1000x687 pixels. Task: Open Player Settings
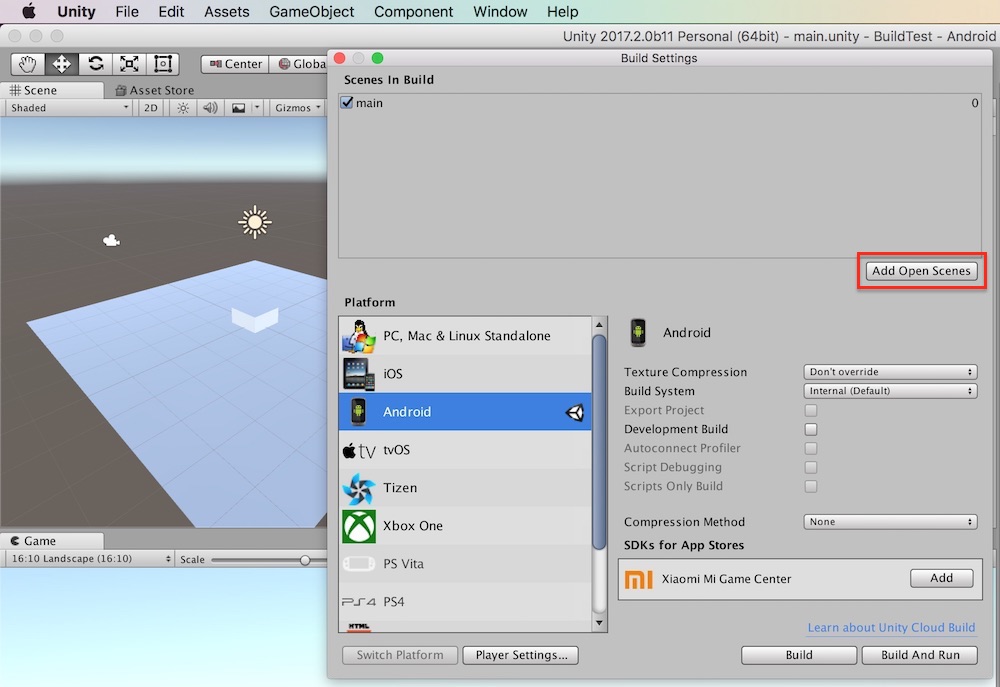coord(520,655)
